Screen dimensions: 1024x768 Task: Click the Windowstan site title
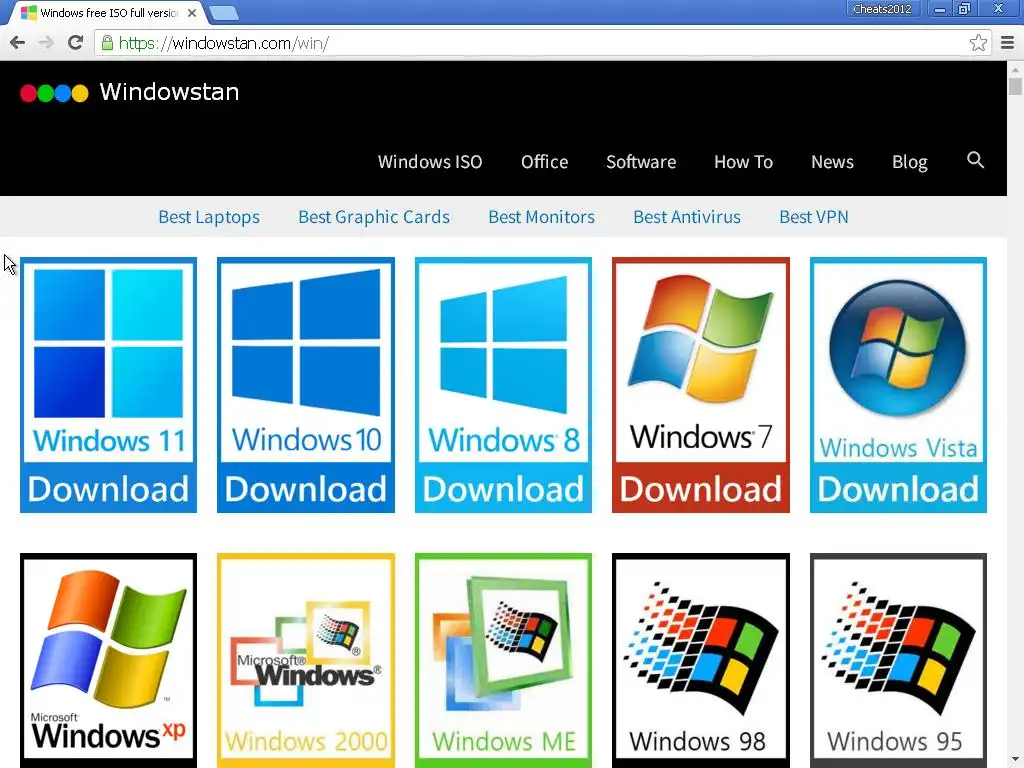coord(169,92)
